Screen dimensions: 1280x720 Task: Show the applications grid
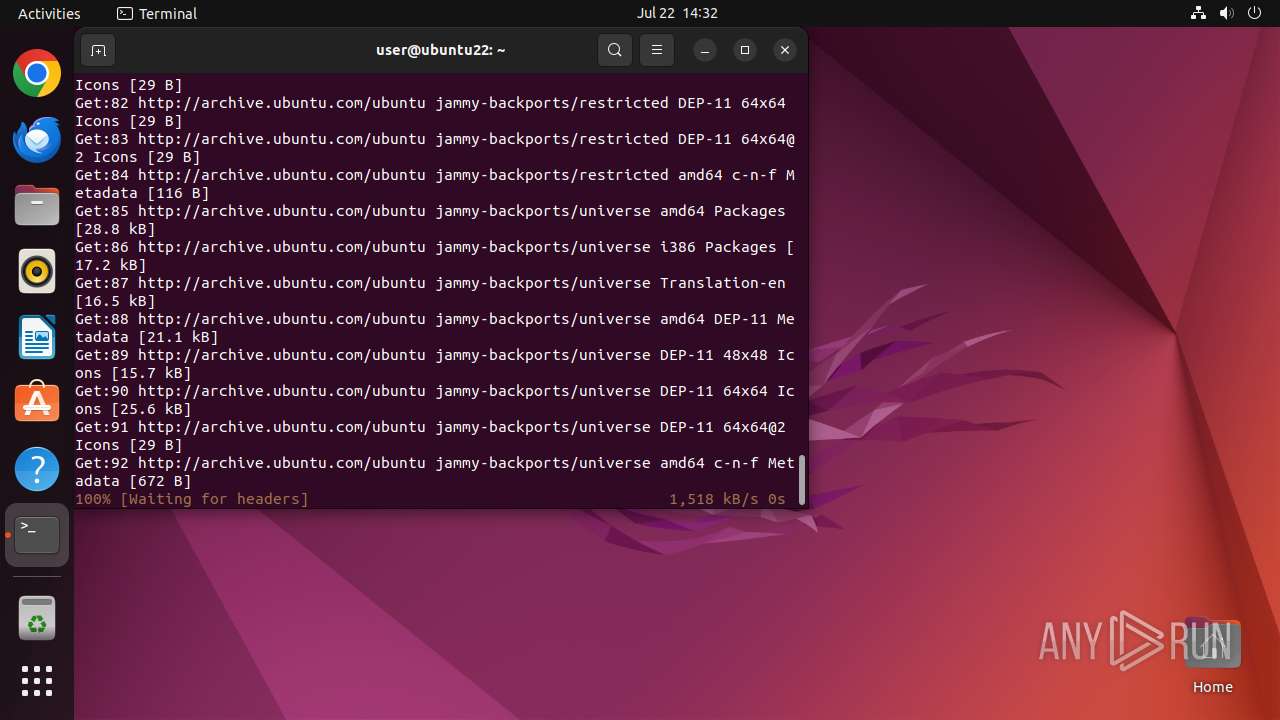pyautogui.click(x=37, y=681)
